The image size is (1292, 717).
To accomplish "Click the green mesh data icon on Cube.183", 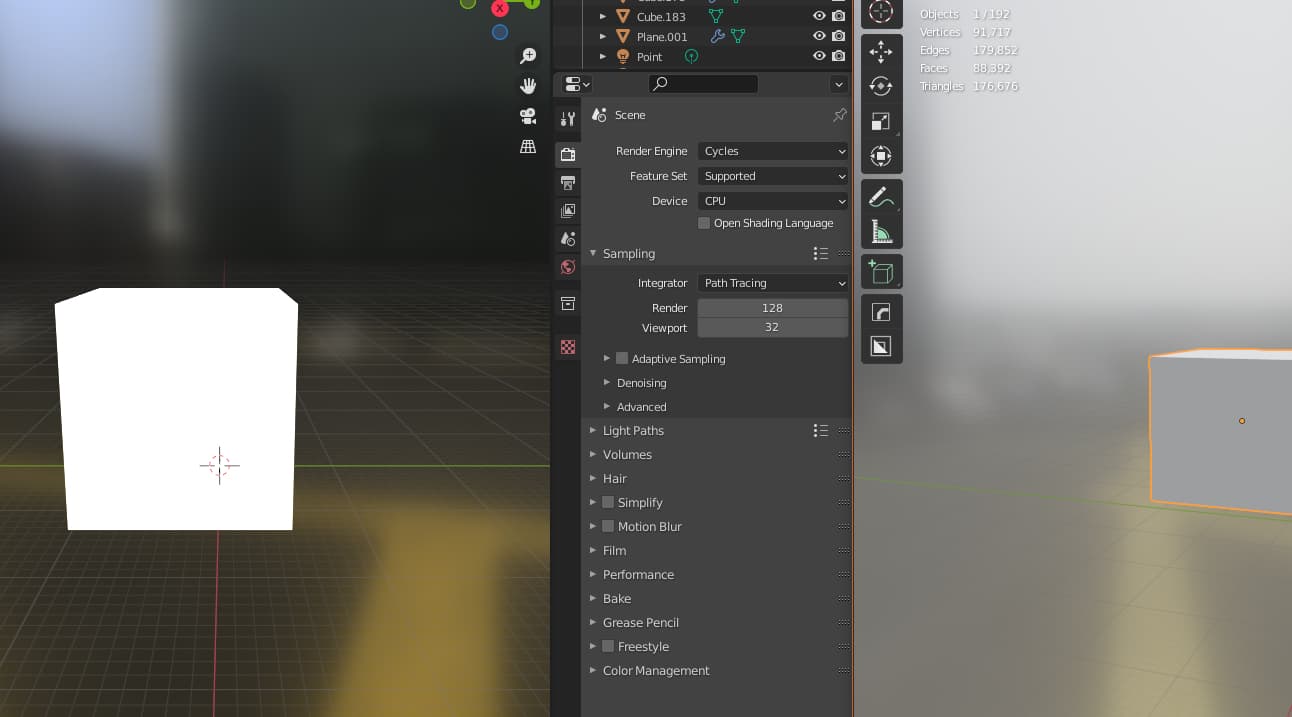I will [716, 16].
